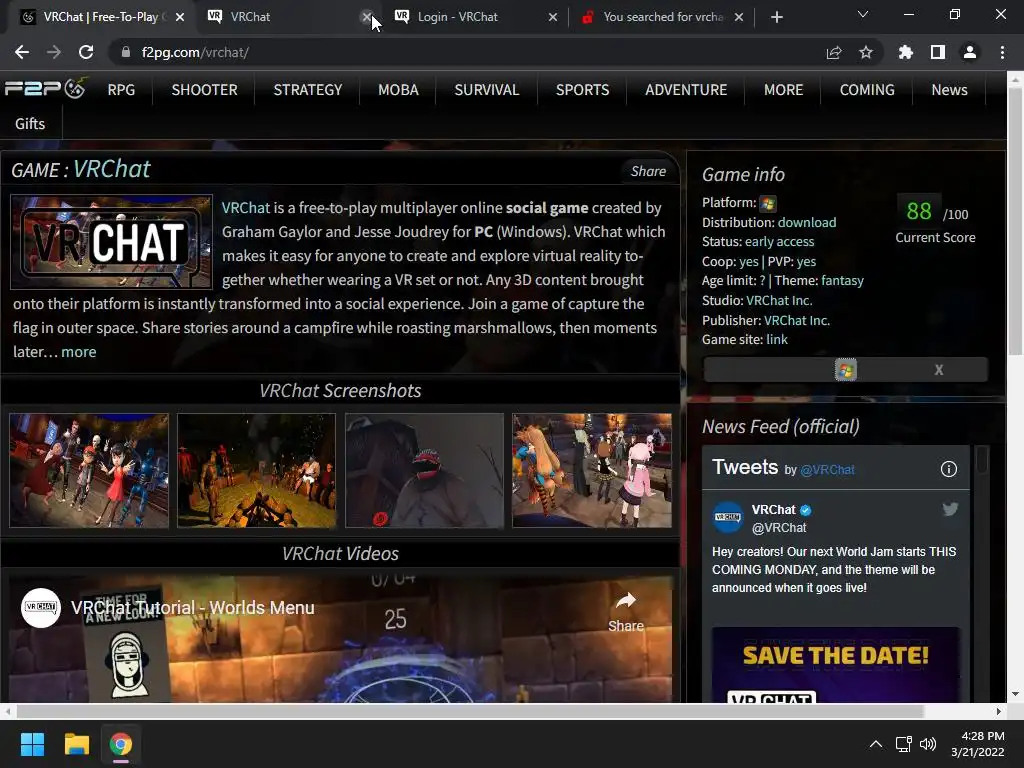The image size is (1024, 768).
Task: Click the network tray icon
Action: (x=904, y=744)
